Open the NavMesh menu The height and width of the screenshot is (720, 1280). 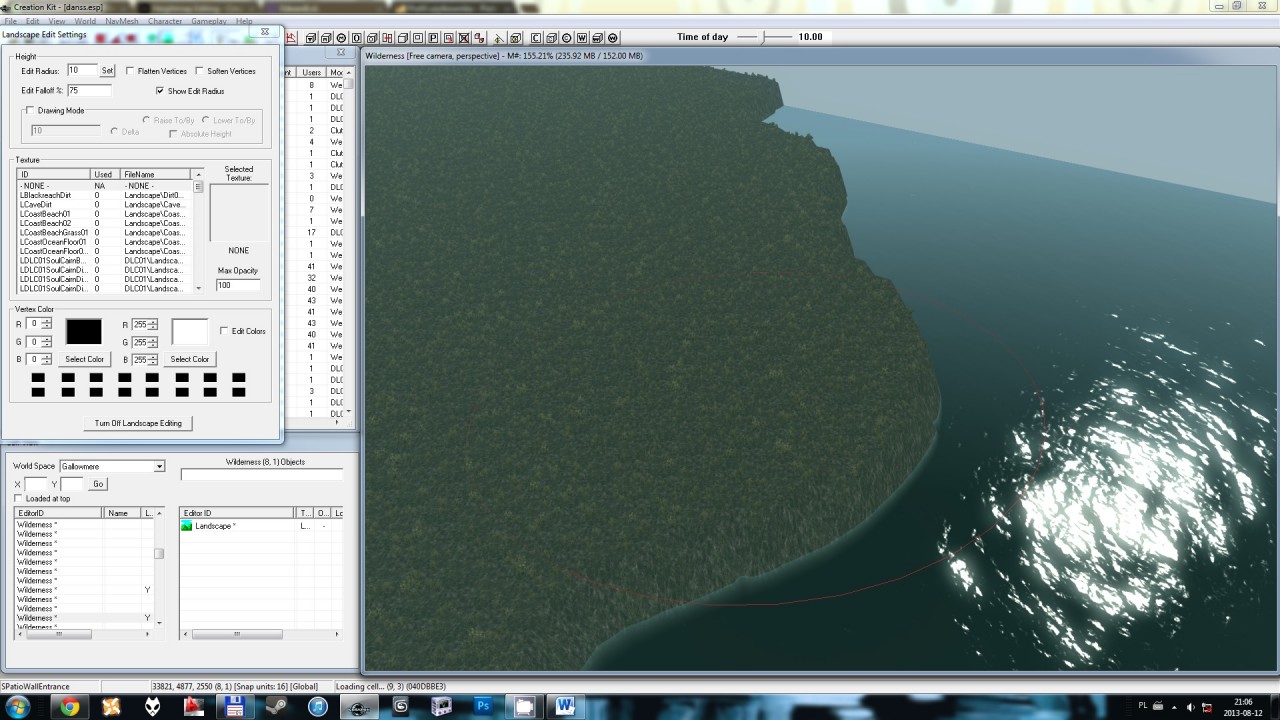121,21
